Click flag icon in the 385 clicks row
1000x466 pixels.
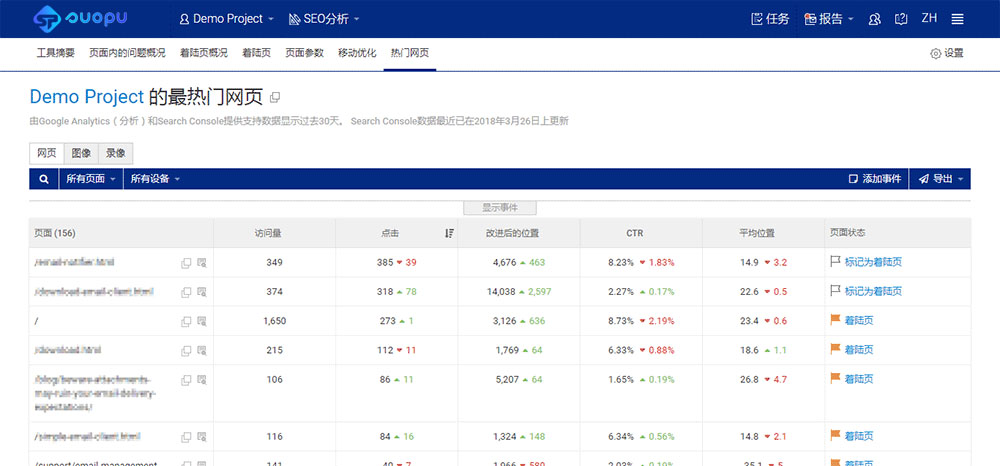[x=835, y=261]
